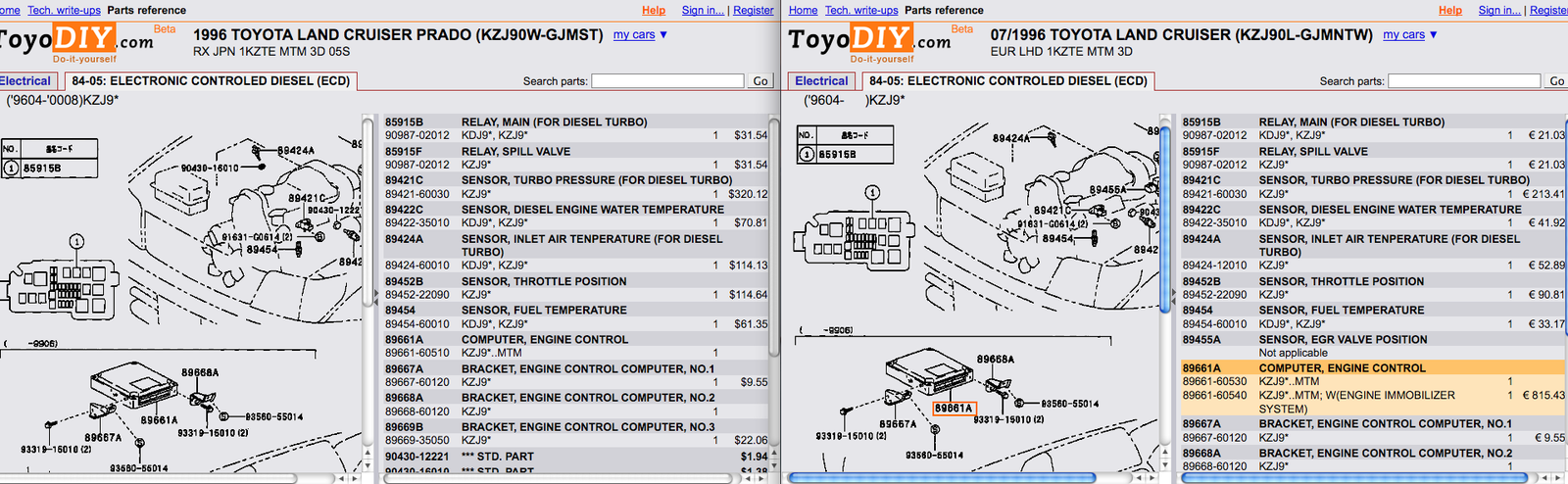Click part 89424-12010 in EUR LHD window
Image resolution: width=1568 pixels, height=484 pixels.
click(1215, 266)
